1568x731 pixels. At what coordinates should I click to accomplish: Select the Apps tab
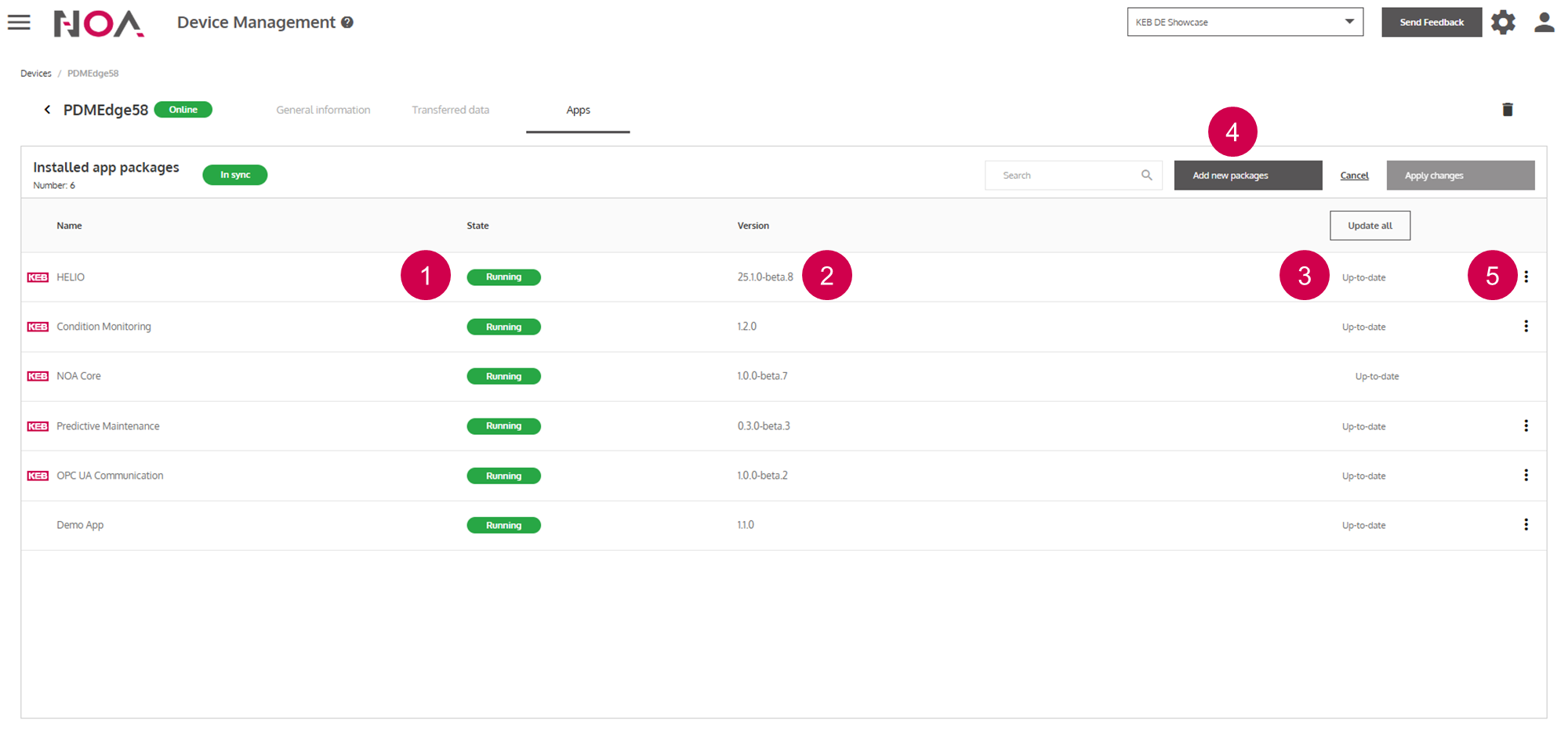point(578,110)
